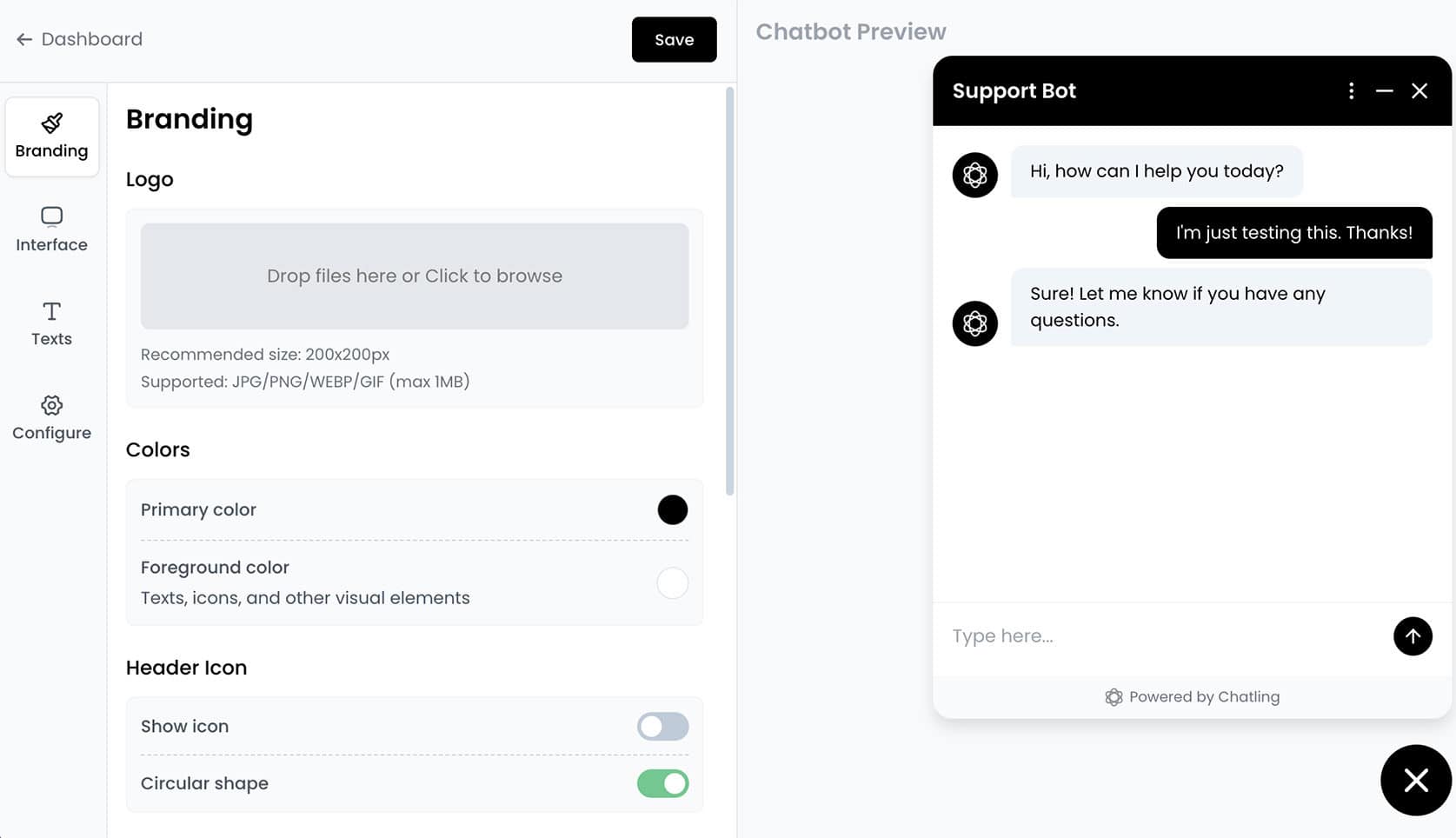1456x838 pixels.
Task: Click the logo file drop area
Action: pos(415,276)
